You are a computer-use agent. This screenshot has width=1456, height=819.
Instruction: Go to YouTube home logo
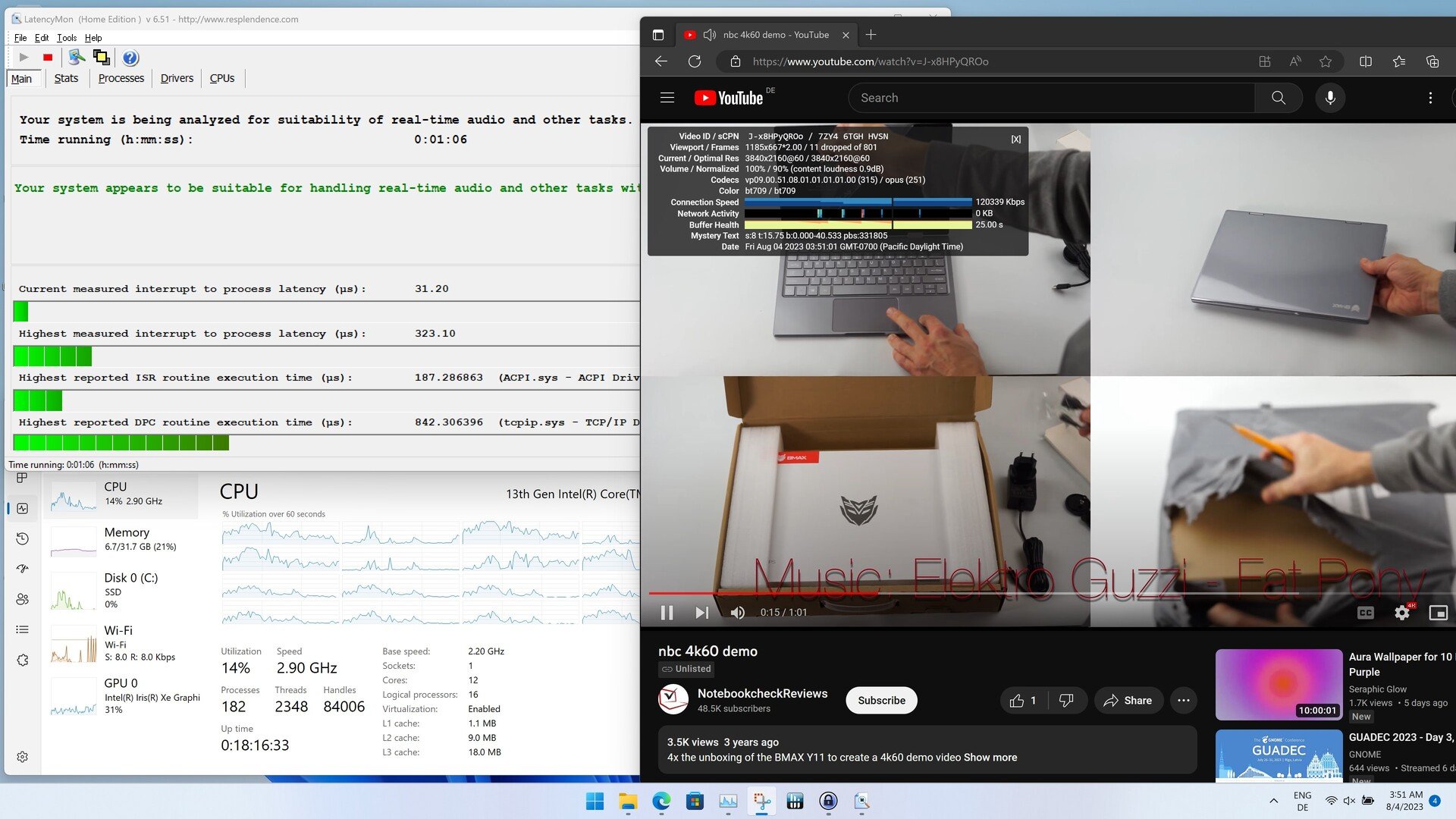coord(730,98)
